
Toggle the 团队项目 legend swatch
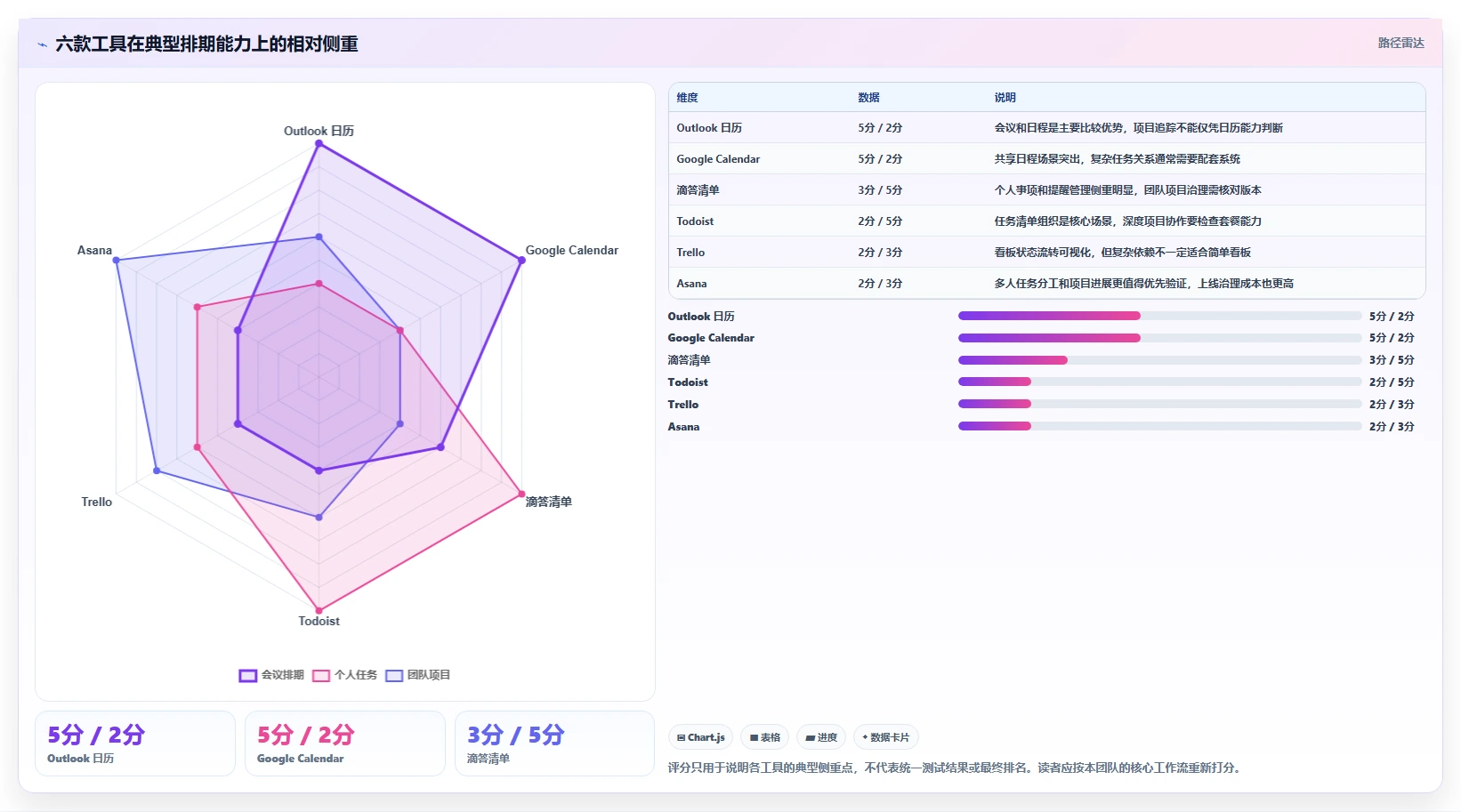click(x=394, y=675)
